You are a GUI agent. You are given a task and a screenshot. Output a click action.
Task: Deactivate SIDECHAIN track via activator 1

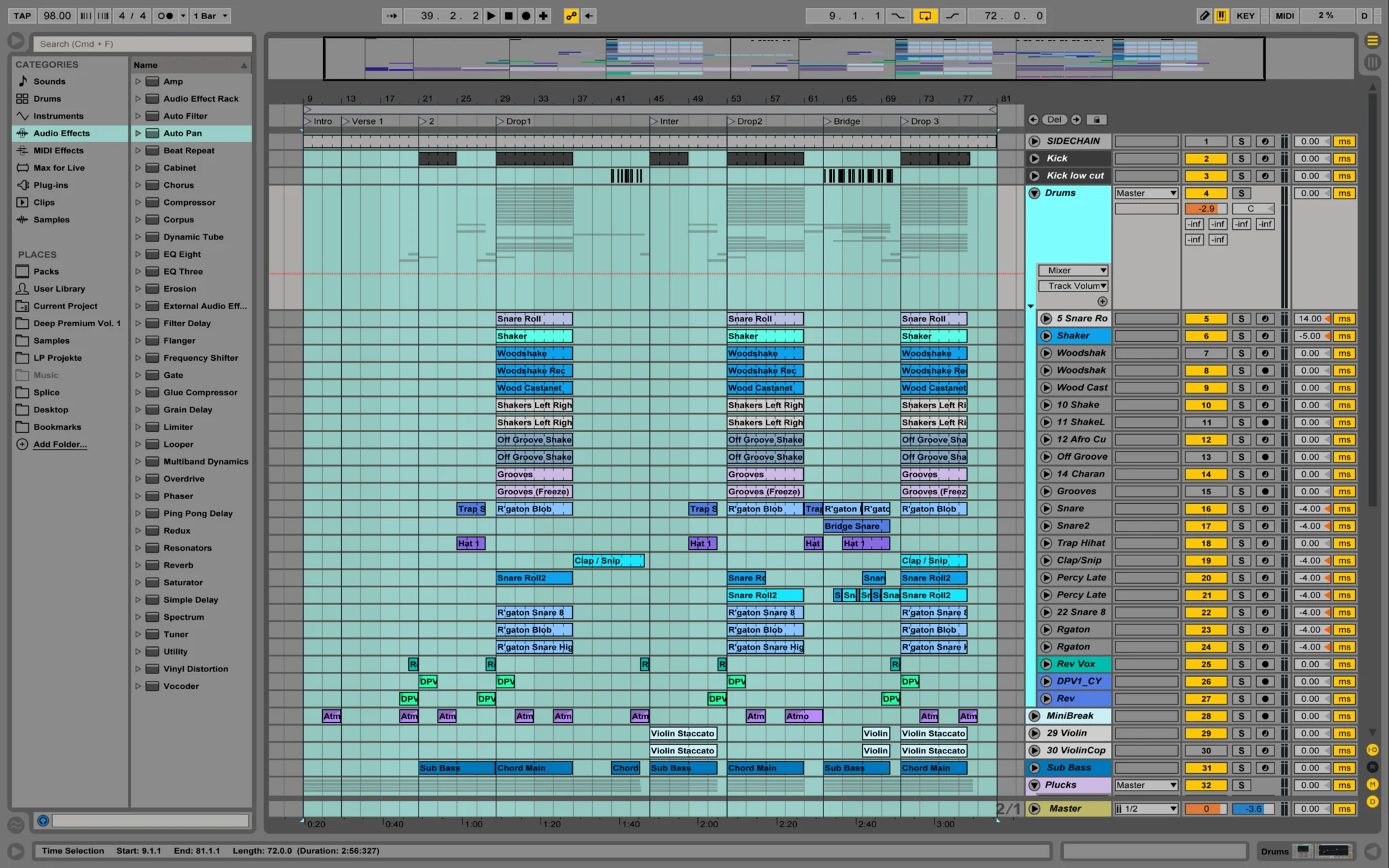pos(1205,141)
